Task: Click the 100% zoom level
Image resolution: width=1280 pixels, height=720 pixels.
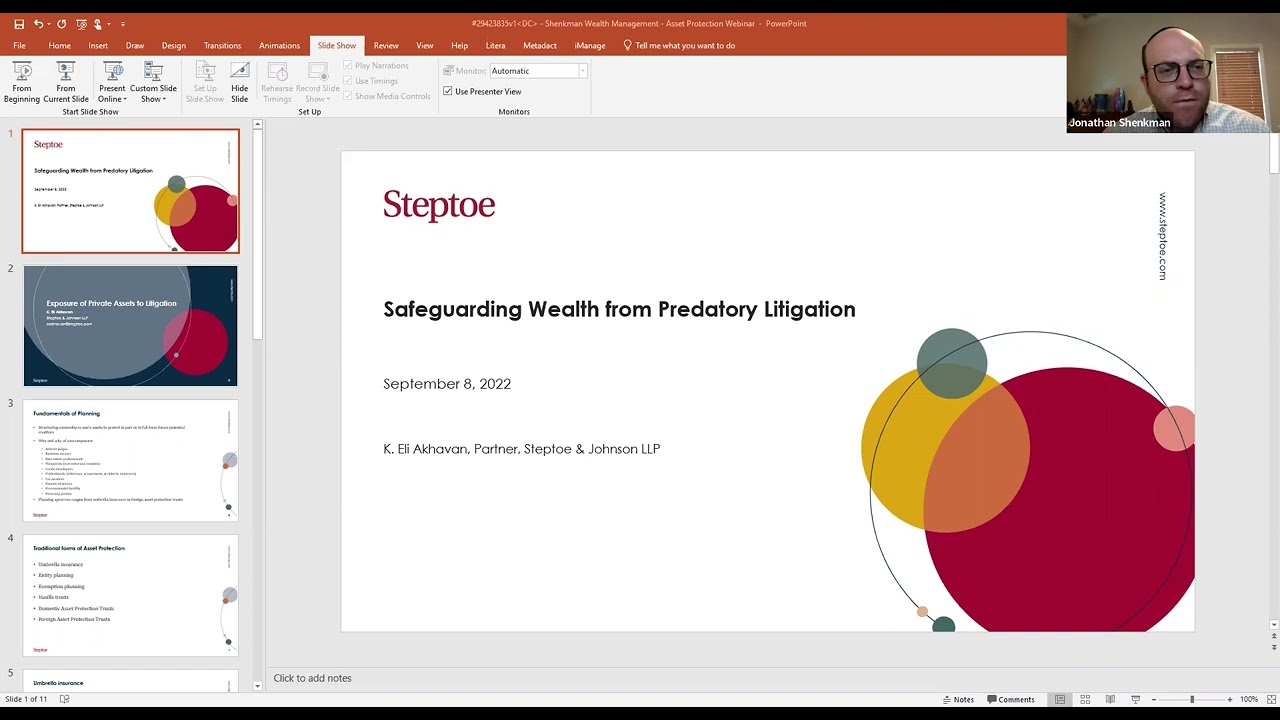Action: point(1249,699)
